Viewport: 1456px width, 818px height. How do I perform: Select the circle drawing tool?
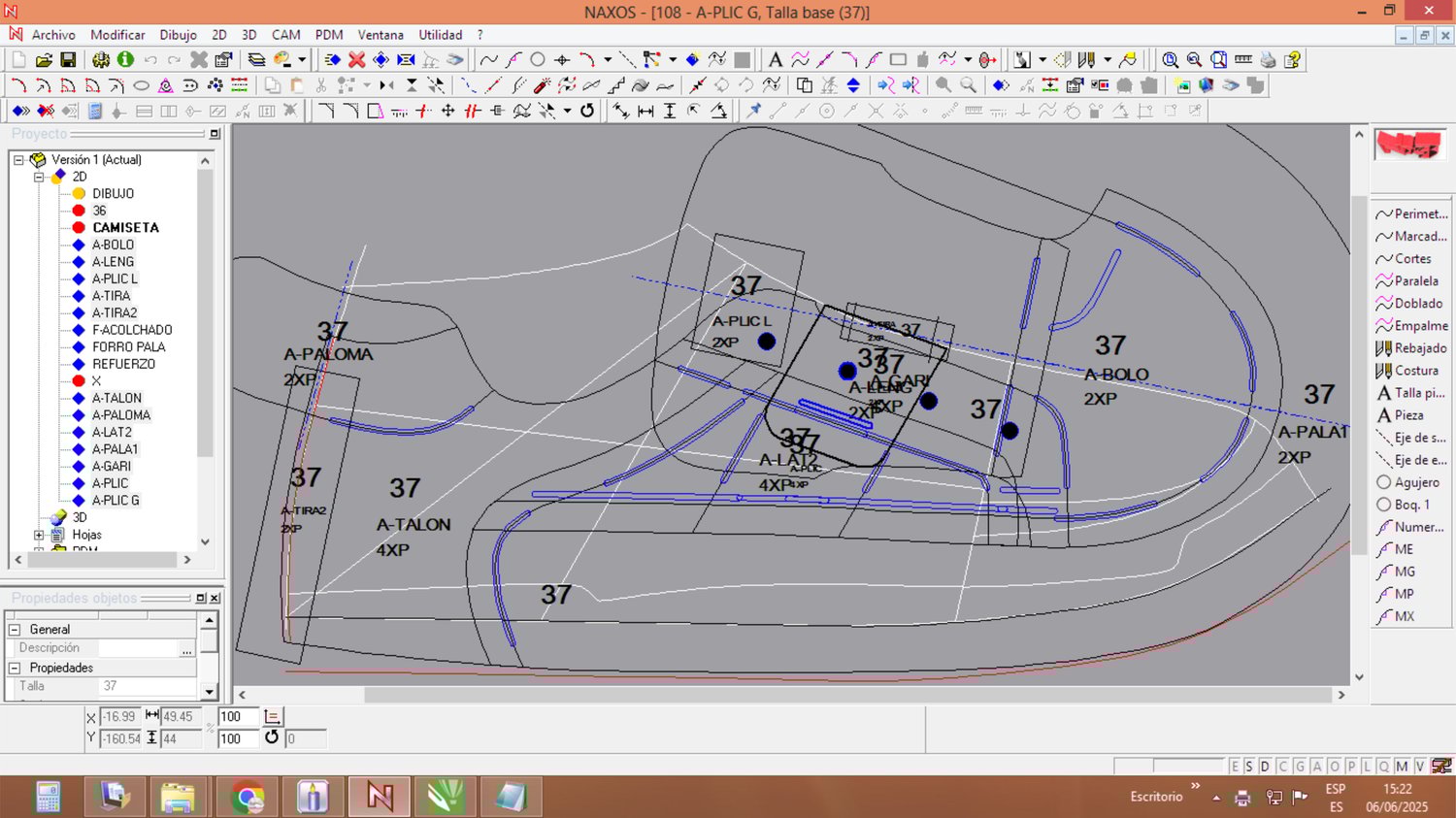click(538, 60)
